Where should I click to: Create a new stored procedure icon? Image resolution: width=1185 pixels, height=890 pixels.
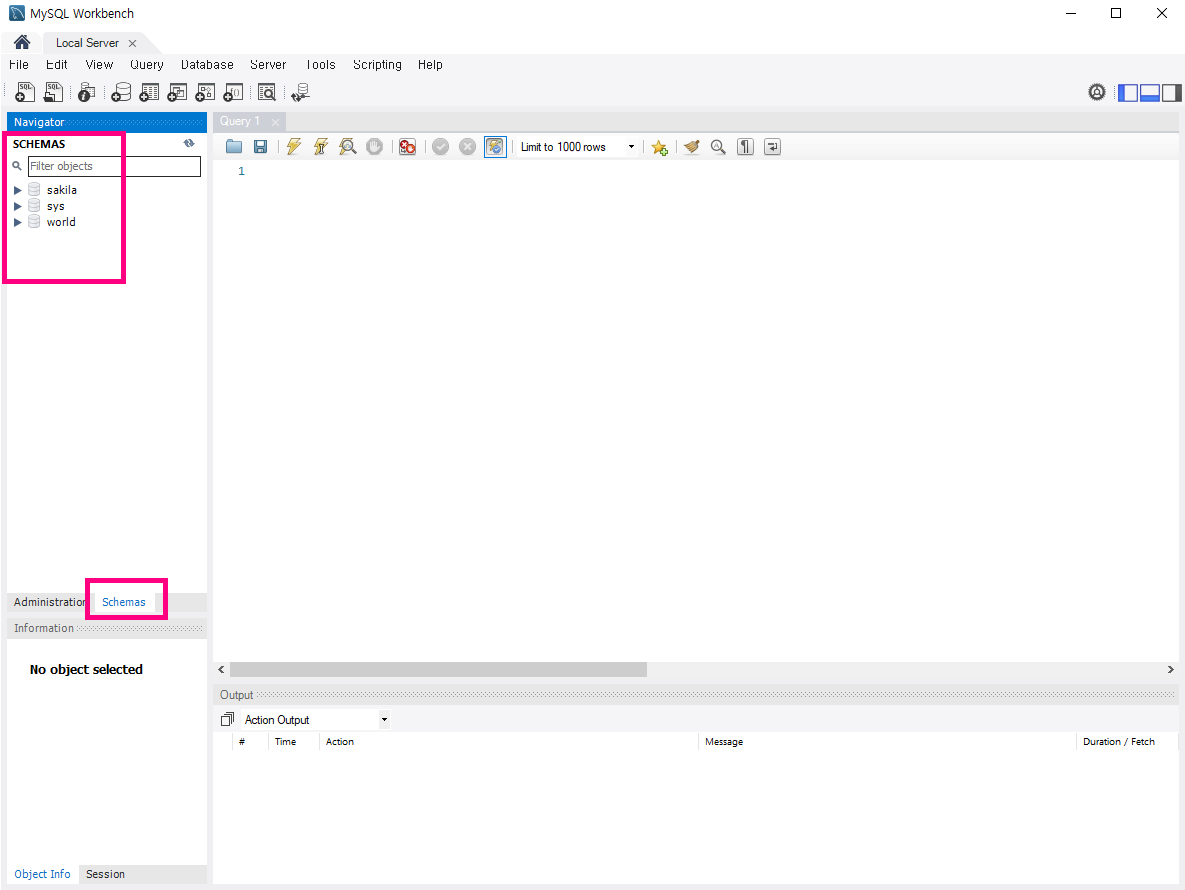pyautogui.click(x=205, y=92)
